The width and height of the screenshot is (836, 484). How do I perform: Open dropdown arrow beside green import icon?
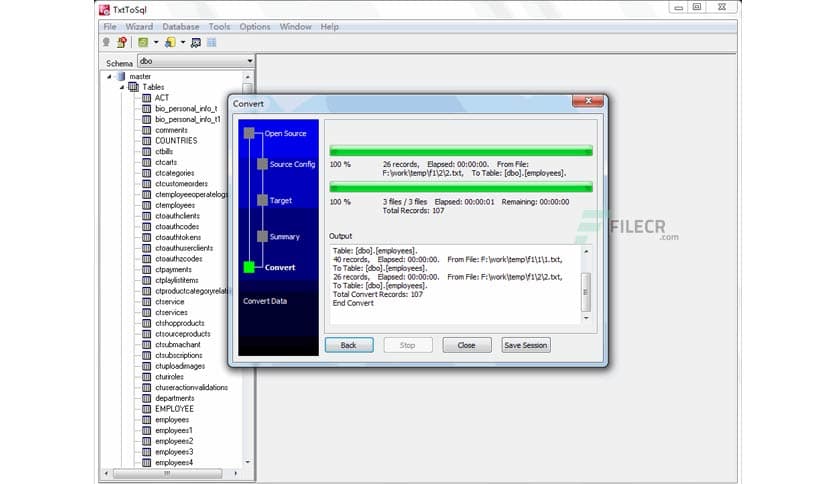pyautogui.click(x=156, y=42)
